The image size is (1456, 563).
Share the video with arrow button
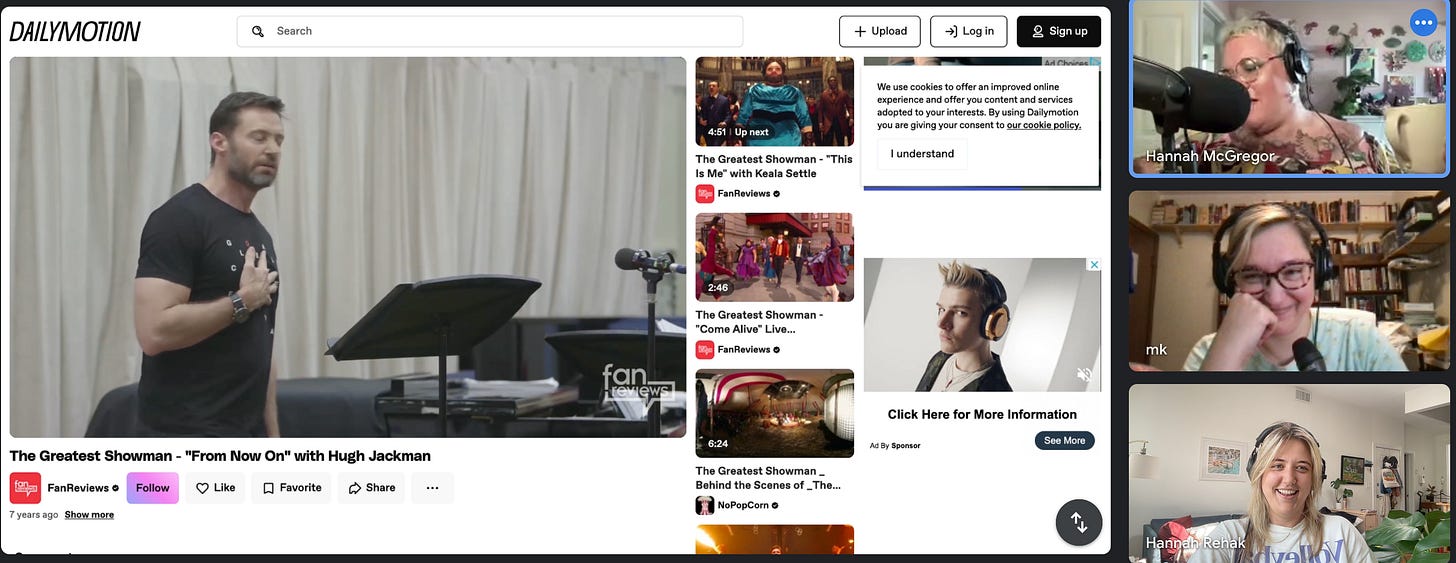coord(371,488)
